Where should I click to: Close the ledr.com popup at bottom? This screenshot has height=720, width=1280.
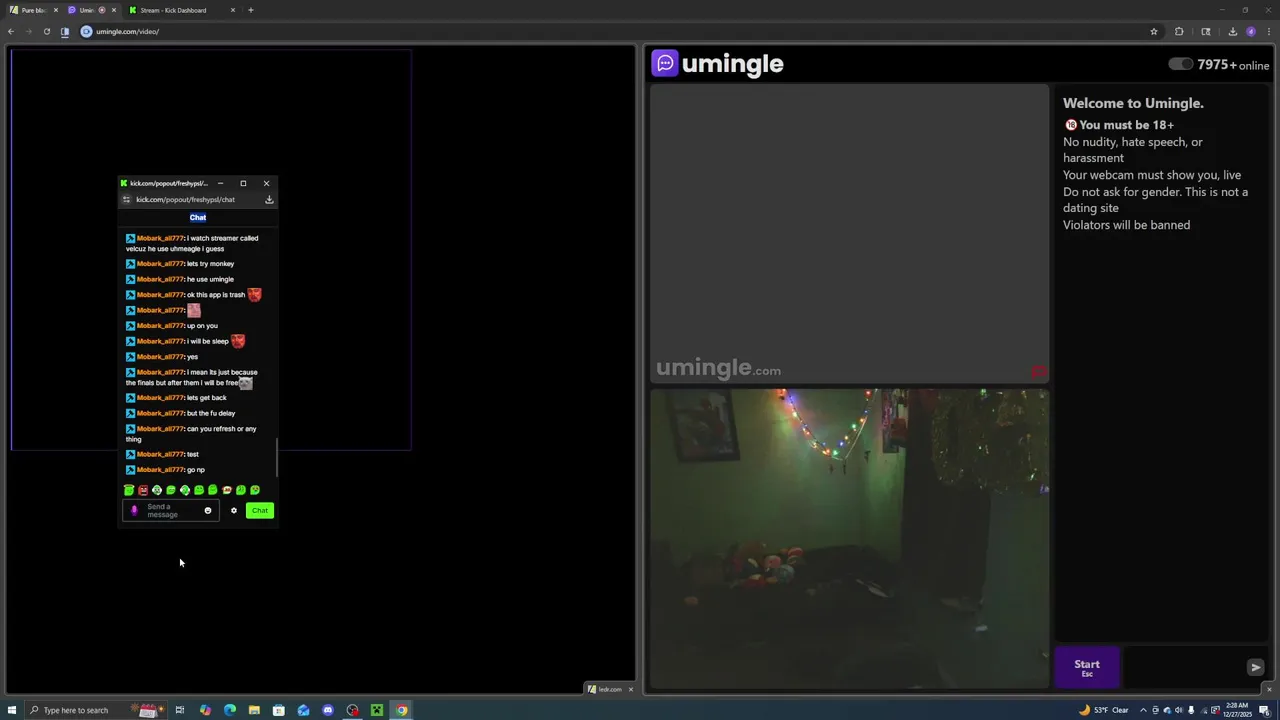tap(630, 689)
